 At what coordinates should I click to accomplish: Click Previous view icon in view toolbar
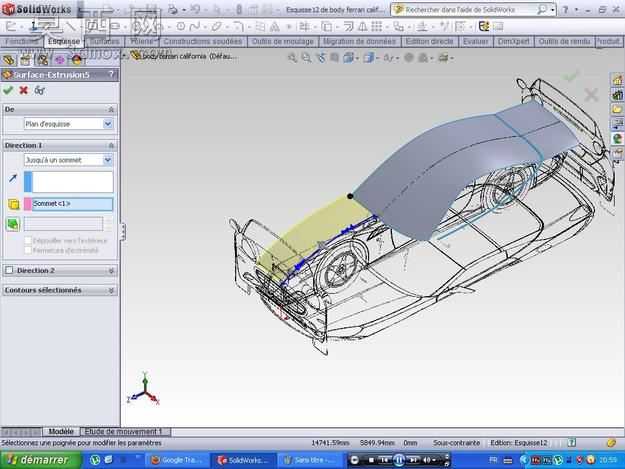point(320,58)
